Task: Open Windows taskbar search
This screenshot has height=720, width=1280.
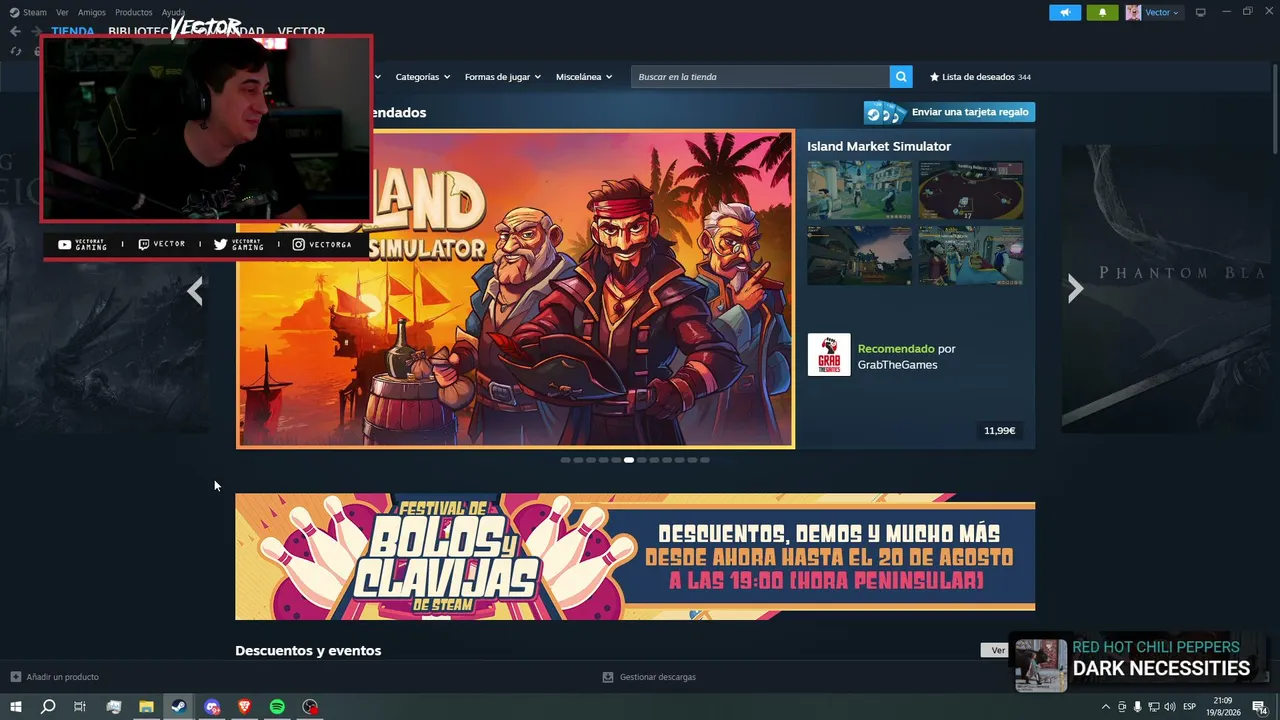Action: (x=48, y=707)
